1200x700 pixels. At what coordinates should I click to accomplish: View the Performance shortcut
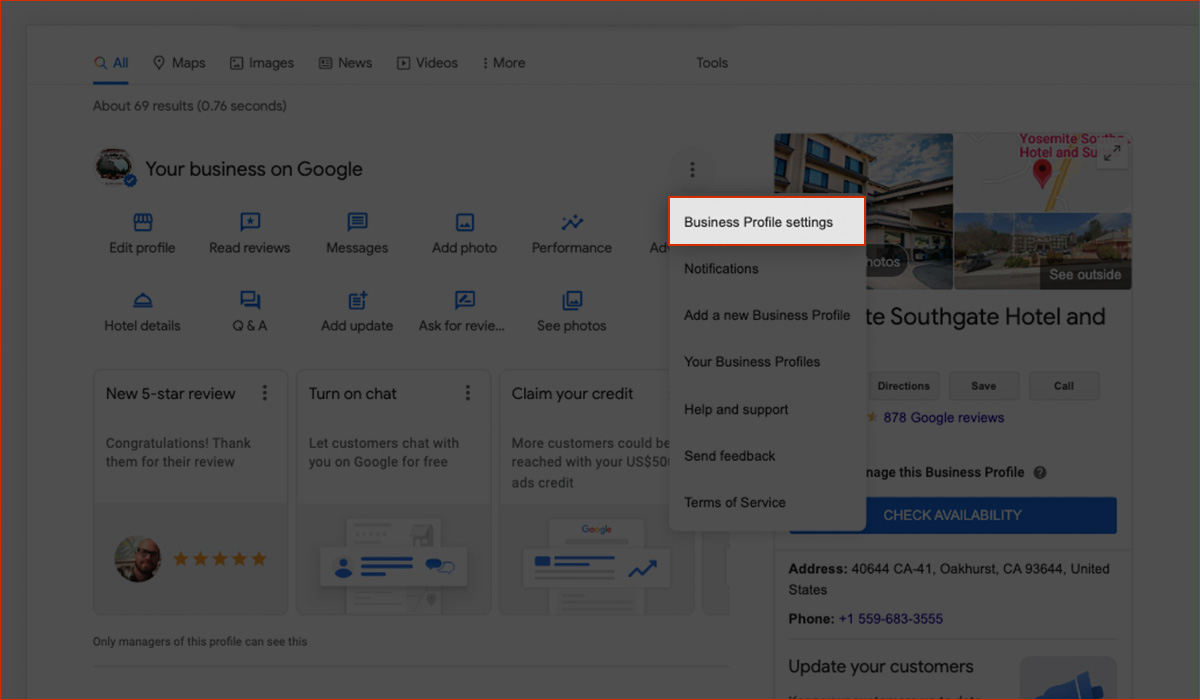(x=572, y=234)
